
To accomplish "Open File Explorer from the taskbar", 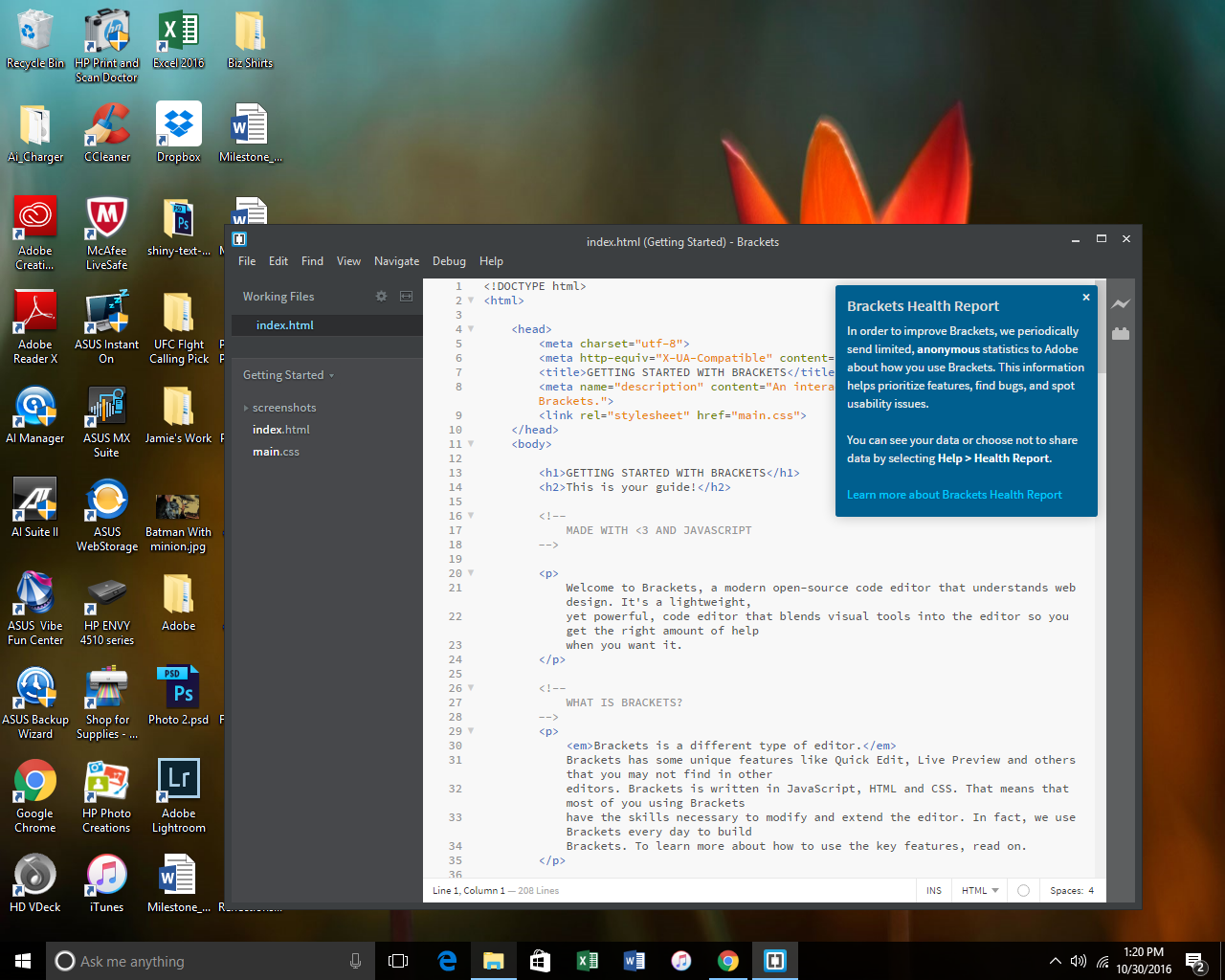I will point(494,961).
